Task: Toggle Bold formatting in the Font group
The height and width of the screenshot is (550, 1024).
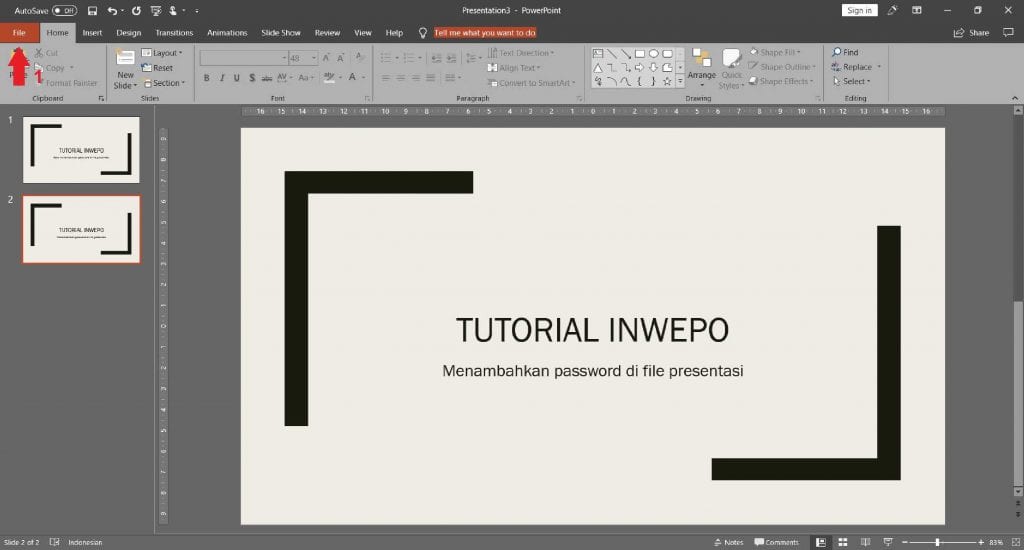Action: click(207, 78)
